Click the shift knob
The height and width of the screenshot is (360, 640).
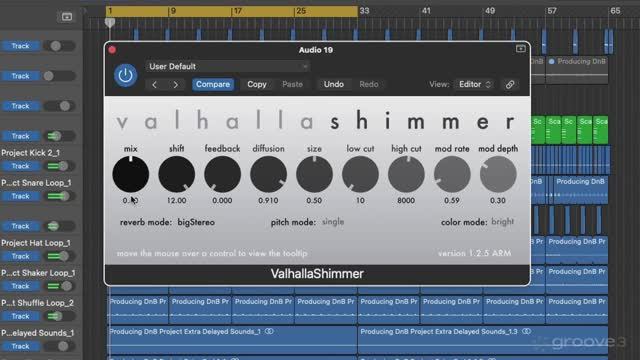(x=176, y=174)
